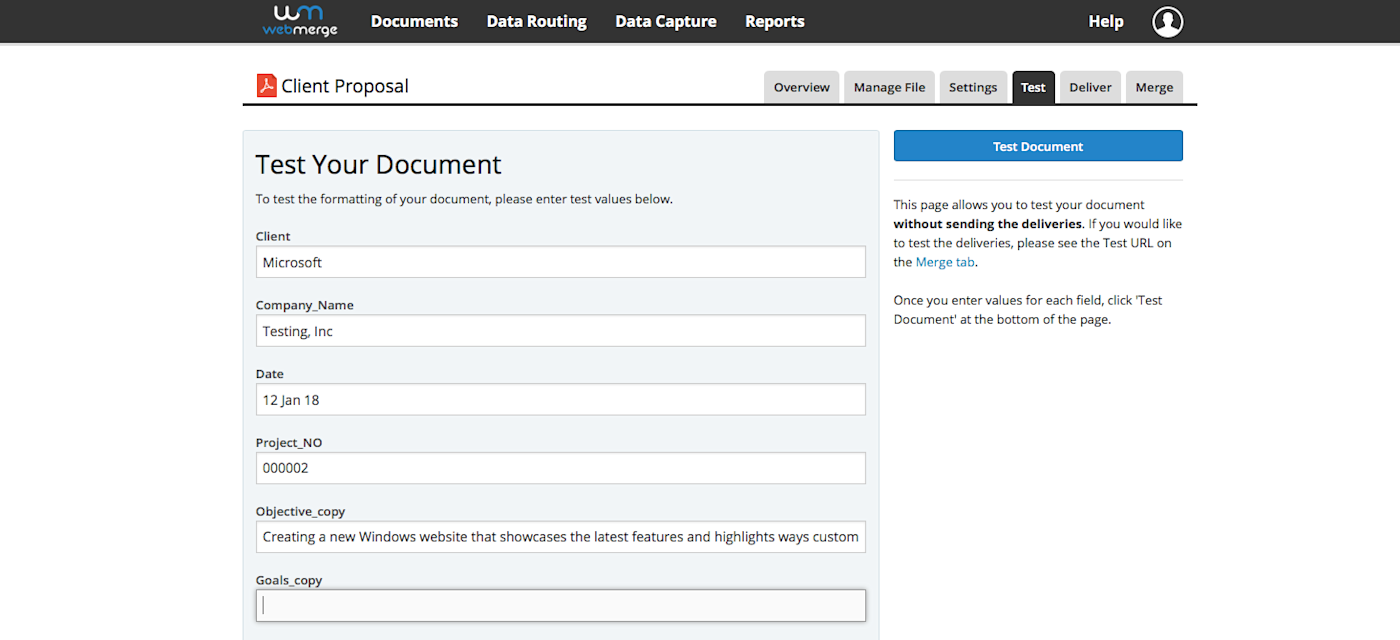Click the Client field containing Microsoft
Screen dimensions: 1400x640
tap(561, 262)
